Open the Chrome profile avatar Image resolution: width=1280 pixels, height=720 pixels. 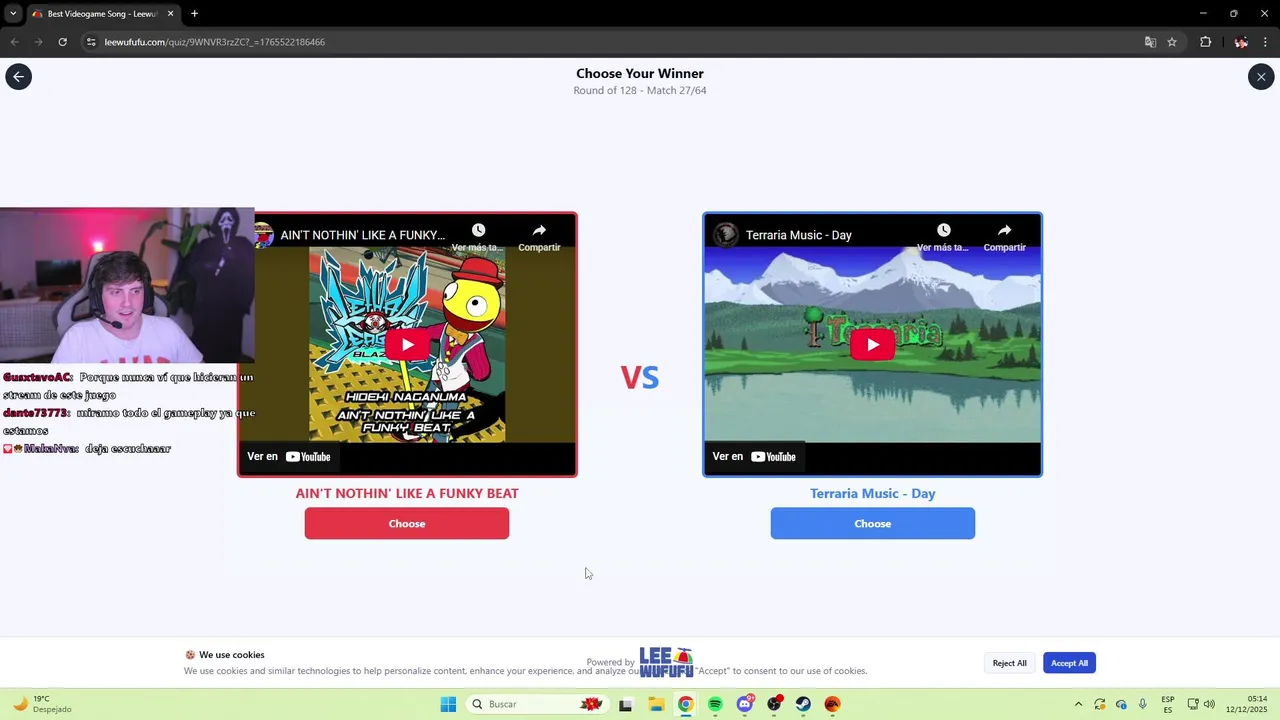1241,42
